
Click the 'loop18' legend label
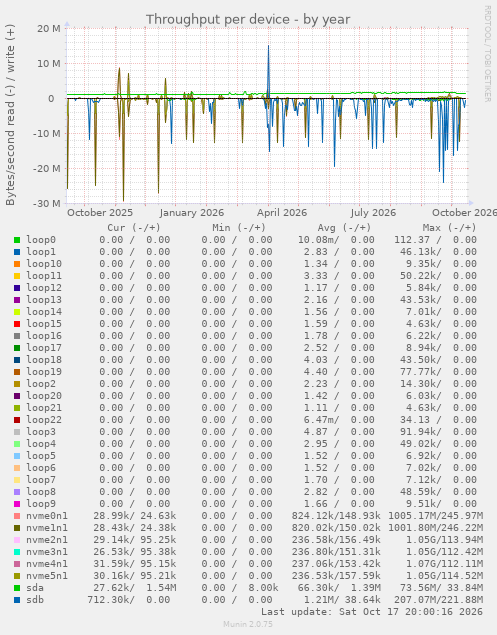(44, 360)
